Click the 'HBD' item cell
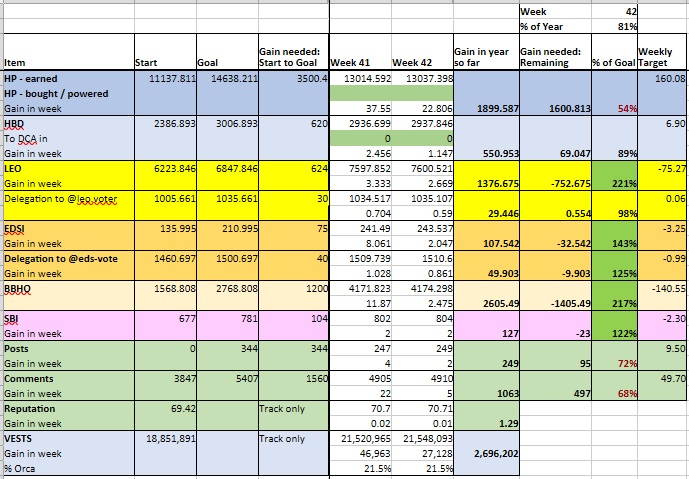689x479 pixels. 66,124
